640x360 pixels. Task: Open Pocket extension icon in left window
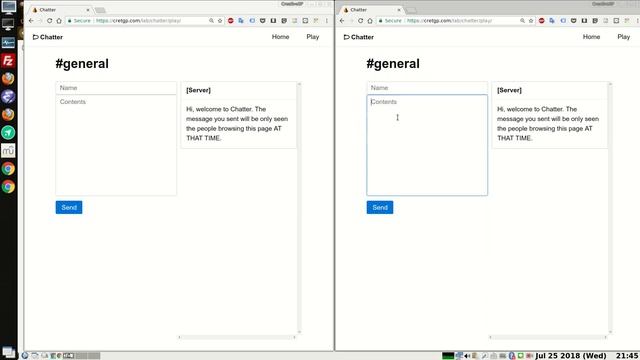(262, 20)
